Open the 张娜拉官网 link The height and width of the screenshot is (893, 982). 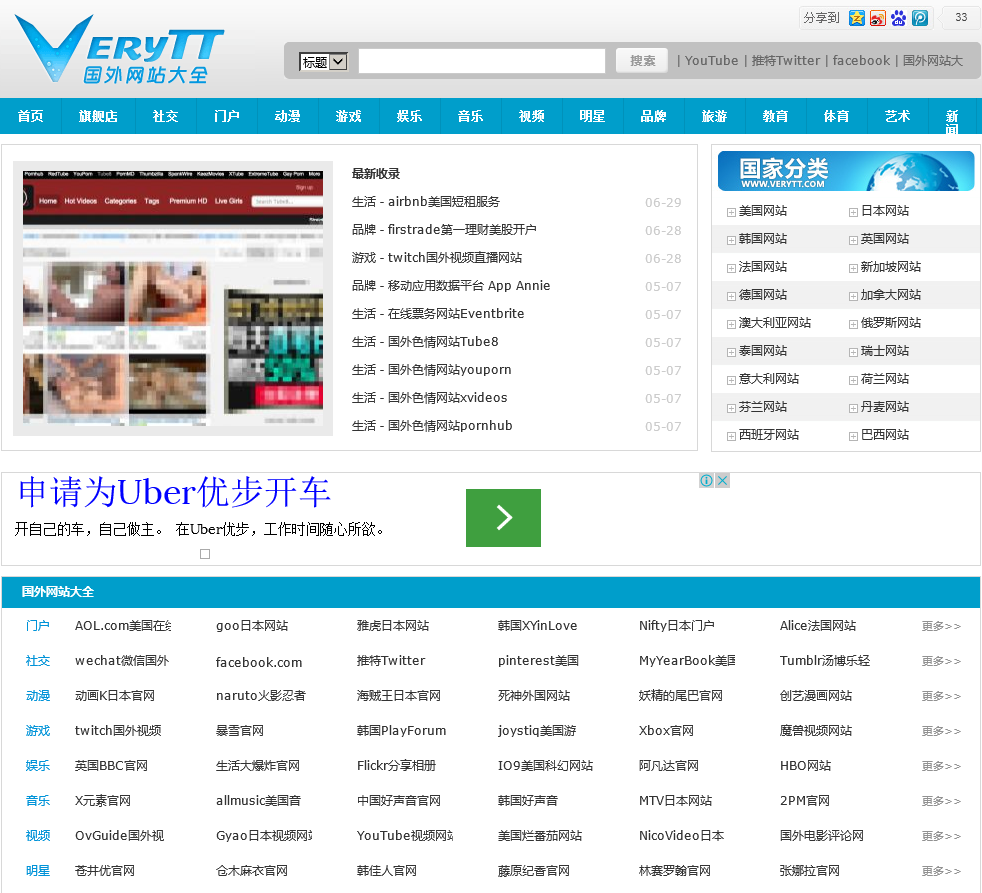coord(809,871)
